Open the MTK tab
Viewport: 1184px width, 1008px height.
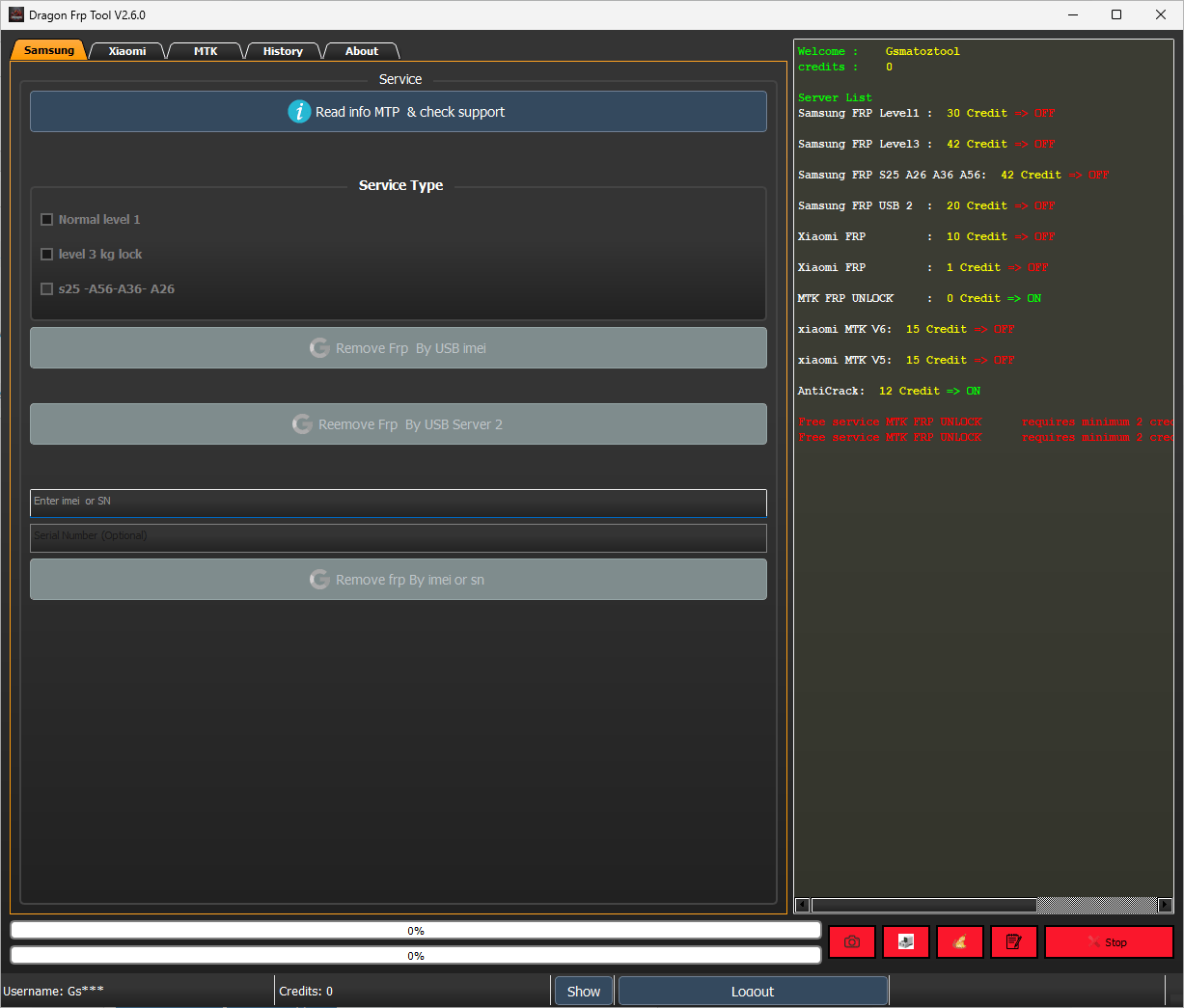point(206,51)
